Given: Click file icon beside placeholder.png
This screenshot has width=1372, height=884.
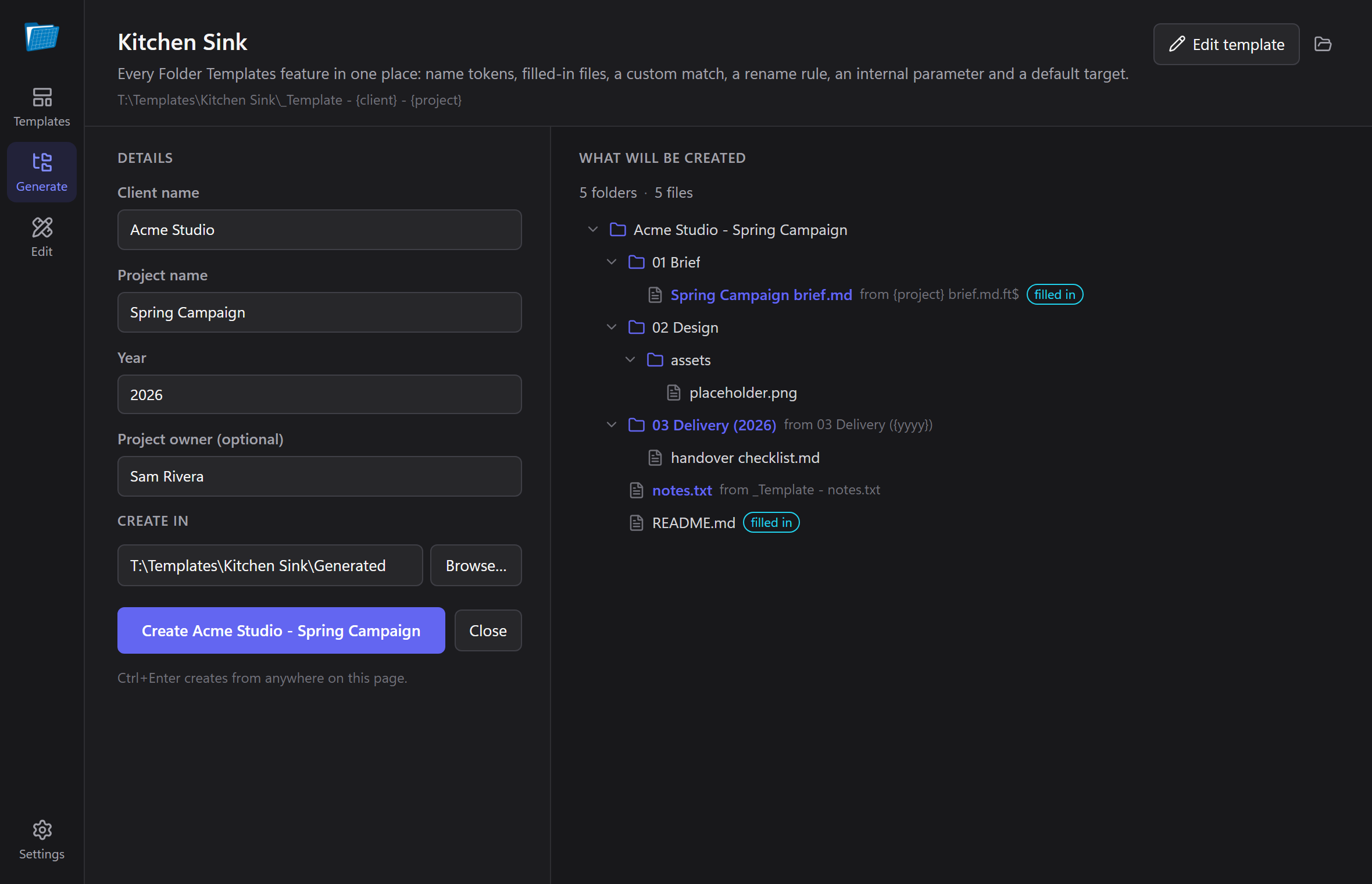Looking at the screenshot, I should tap(673, 393).
